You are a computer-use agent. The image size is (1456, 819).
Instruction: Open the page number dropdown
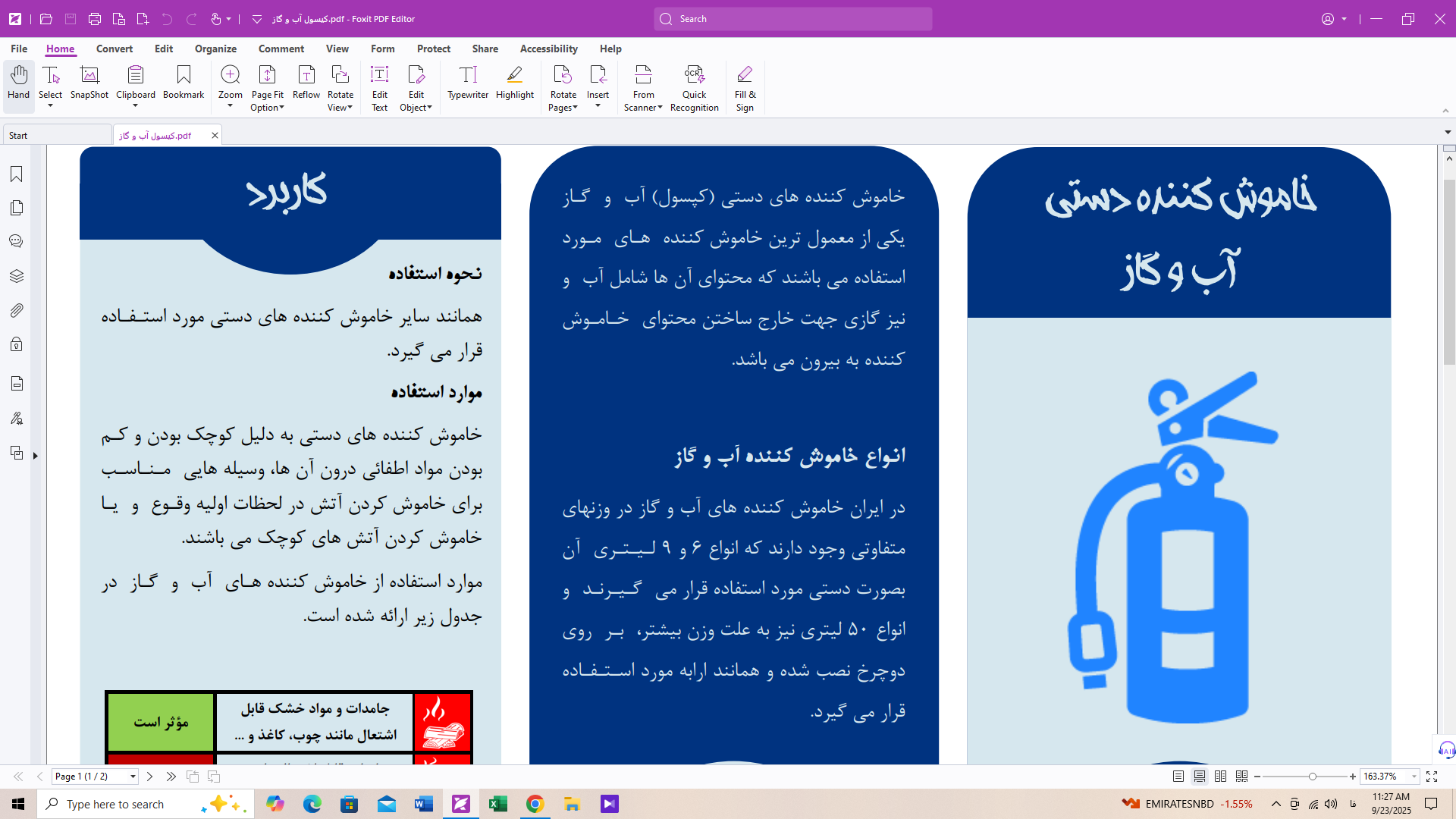tap(133, 777)
